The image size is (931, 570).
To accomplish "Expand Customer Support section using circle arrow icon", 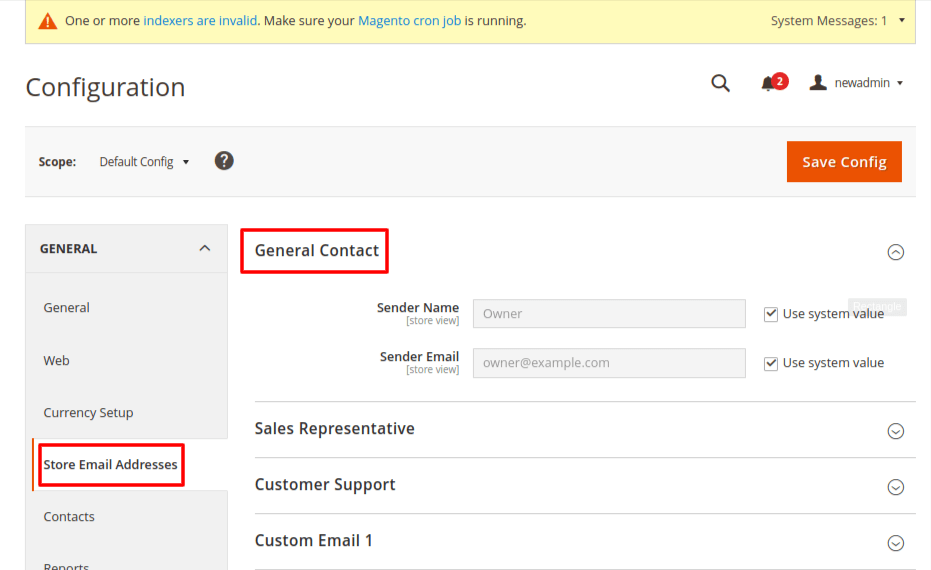I will pyautogui.click(x=895, y=487).
